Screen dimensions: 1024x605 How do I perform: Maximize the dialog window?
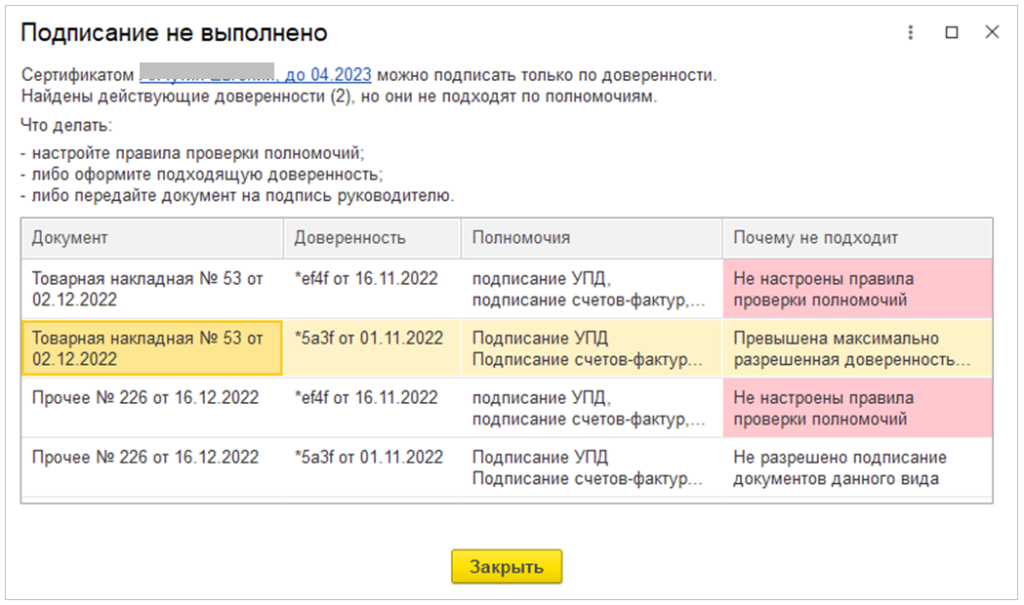(x=951, y=32)
